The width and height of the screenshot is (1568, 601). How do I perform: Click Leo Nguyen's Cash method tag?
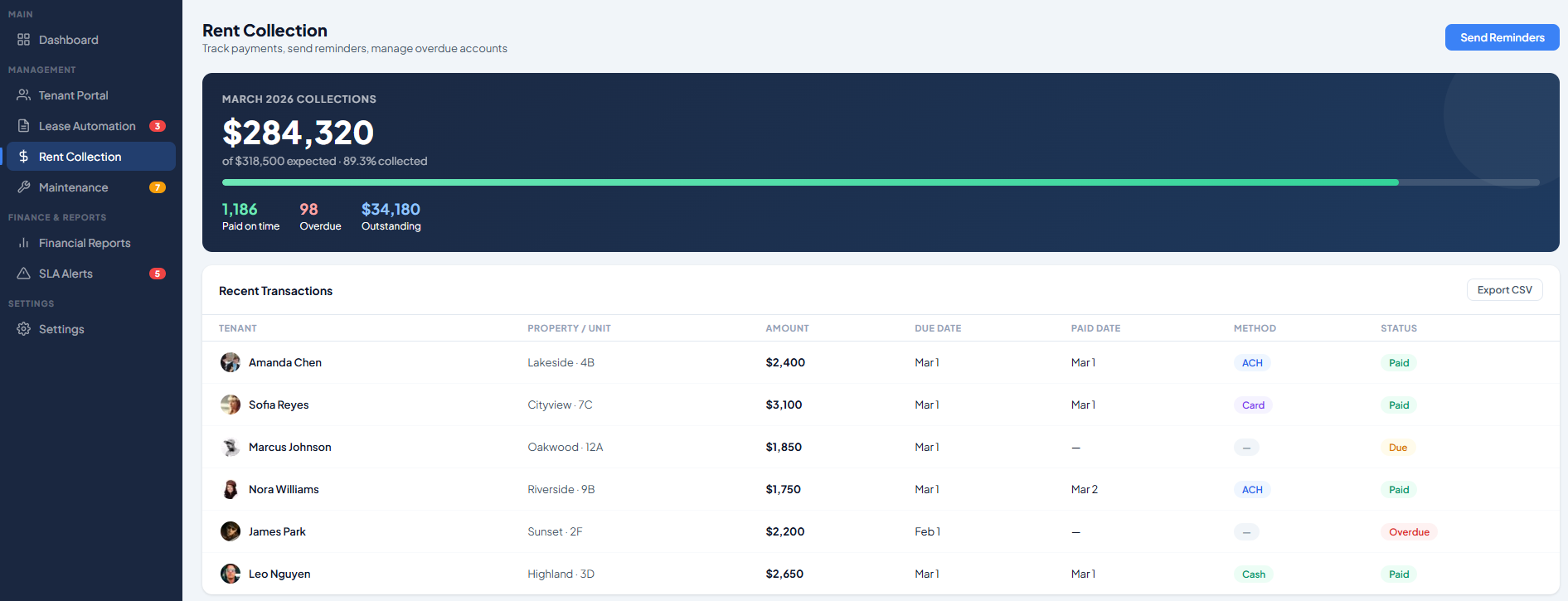[x=1254, y=574]
